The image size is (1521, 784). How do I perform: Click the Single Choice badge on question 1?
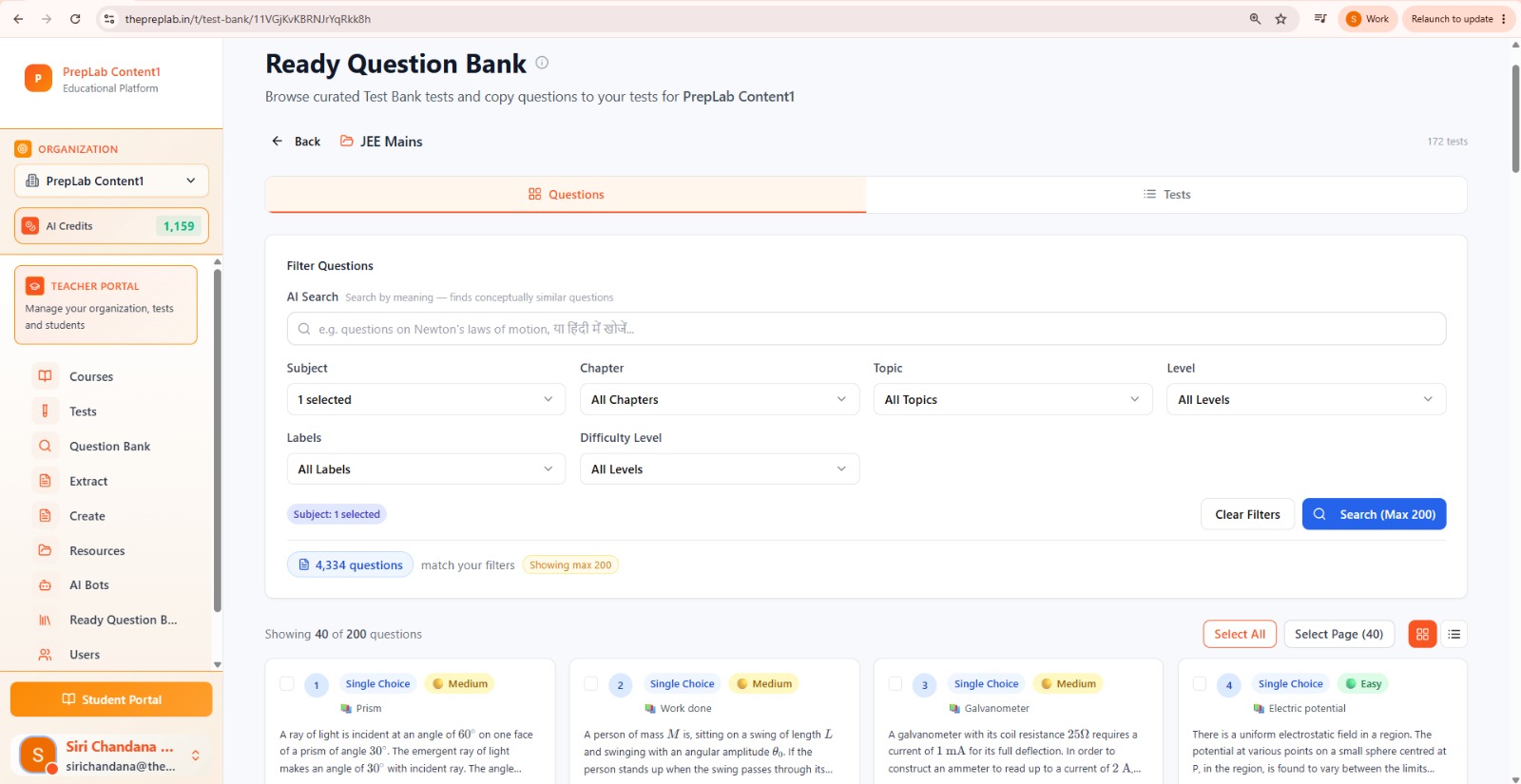click(377, 683)
